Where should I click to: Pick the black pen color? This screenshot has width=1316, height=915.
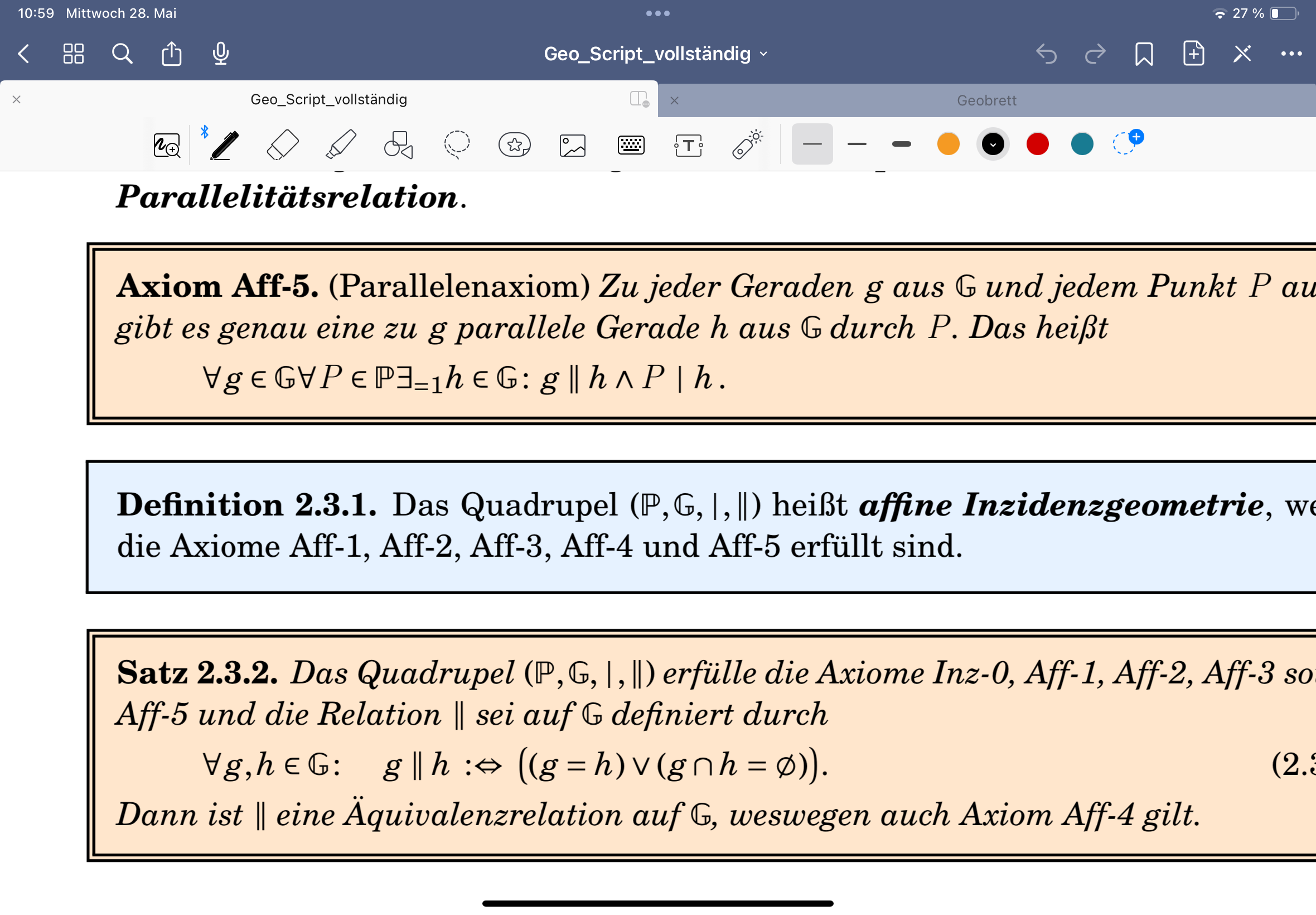[x=993, y=144]
